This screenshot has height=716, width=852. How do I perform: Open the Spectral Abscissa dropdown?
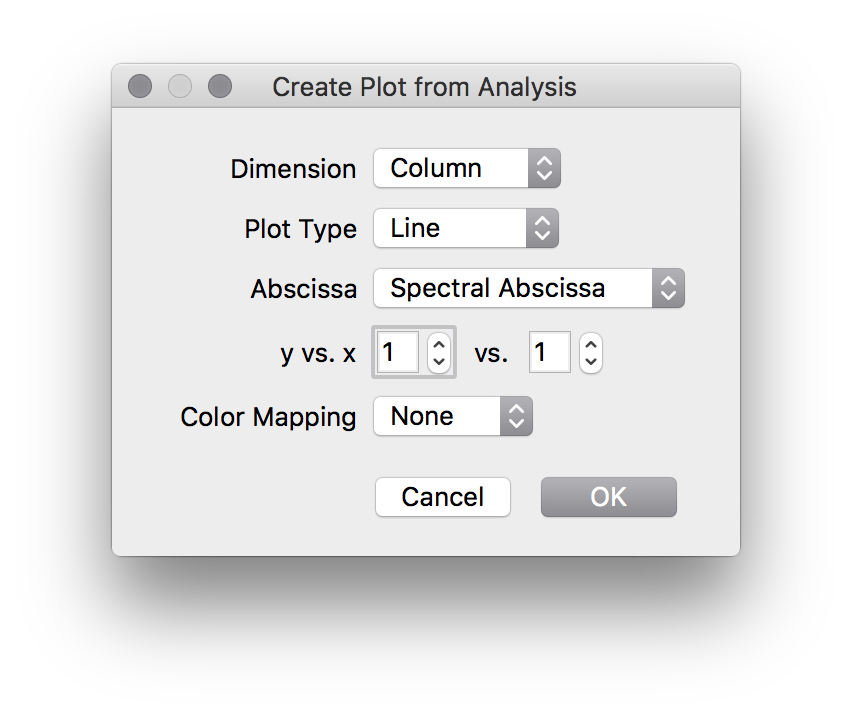click(528, 288)
